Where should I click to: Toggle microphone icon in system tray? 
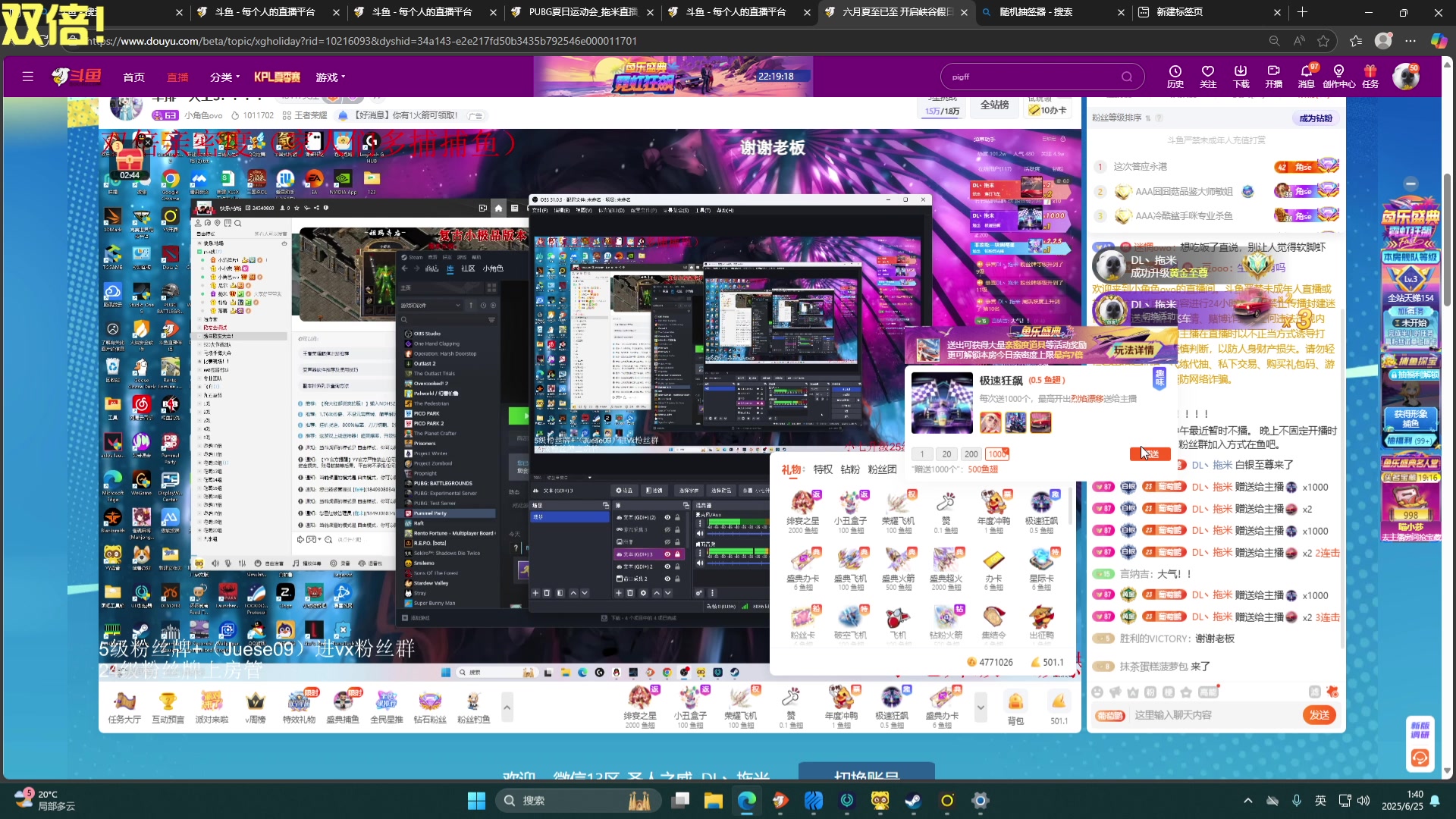1297,801
